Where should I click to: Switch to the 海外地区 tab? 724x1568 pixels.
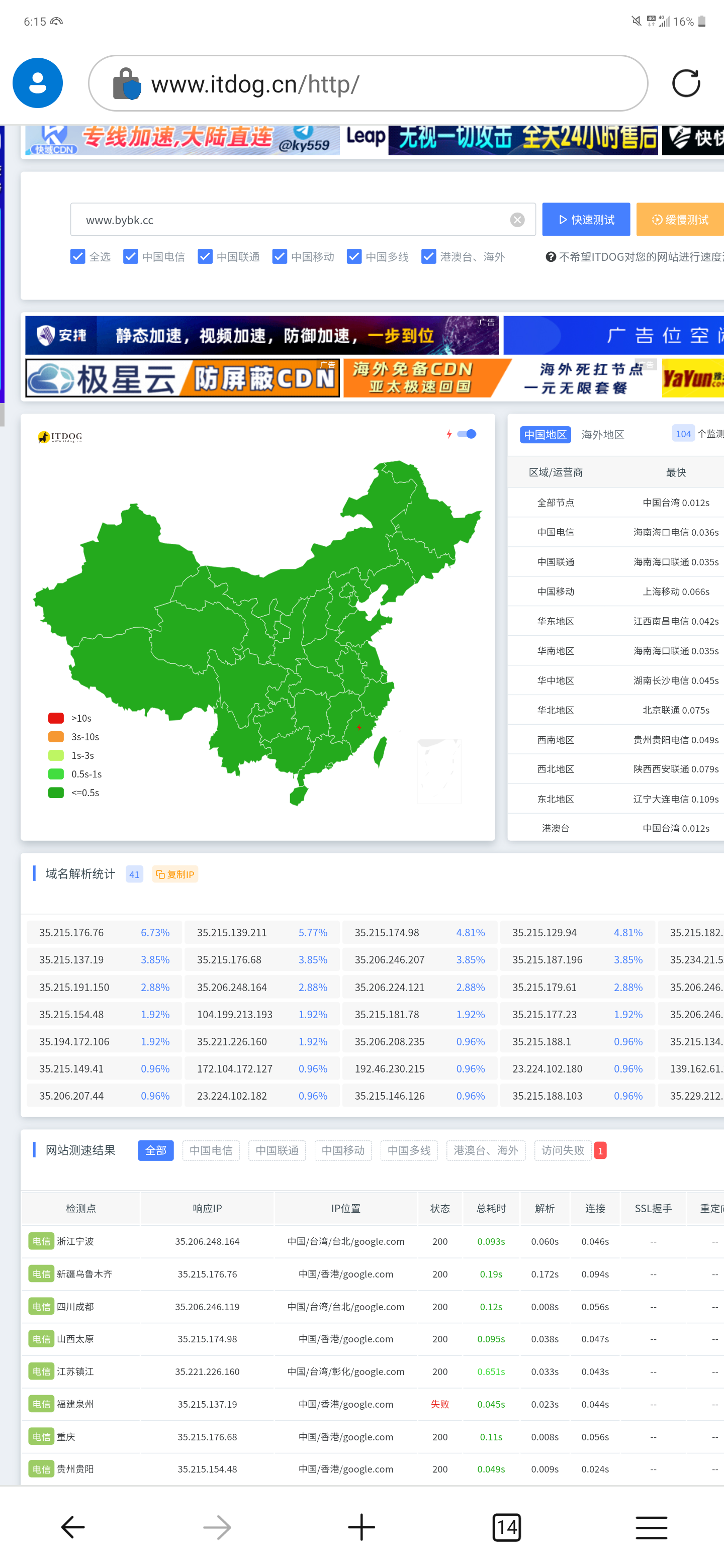pos(602,435)
